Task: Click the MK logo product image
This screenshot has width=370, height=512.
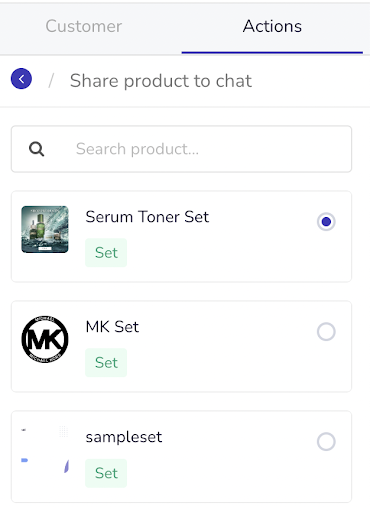Action: point(45,339)
